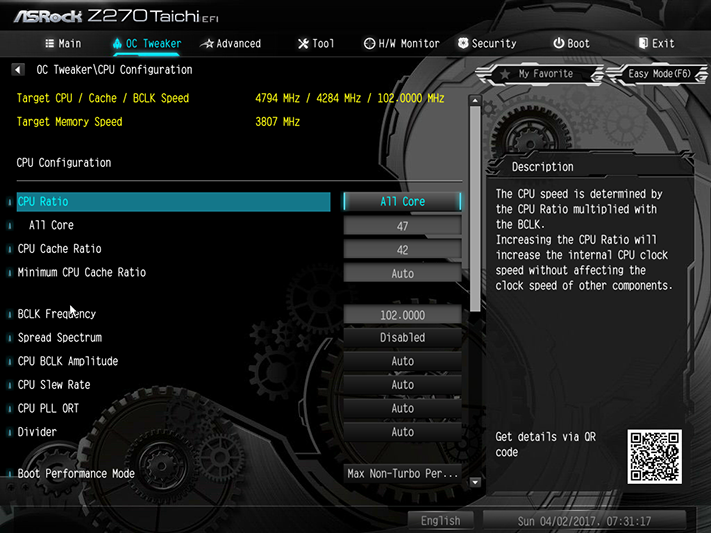Click the Advanced star icon
Viewport: 711px width, 533px height.
(207, 44)
